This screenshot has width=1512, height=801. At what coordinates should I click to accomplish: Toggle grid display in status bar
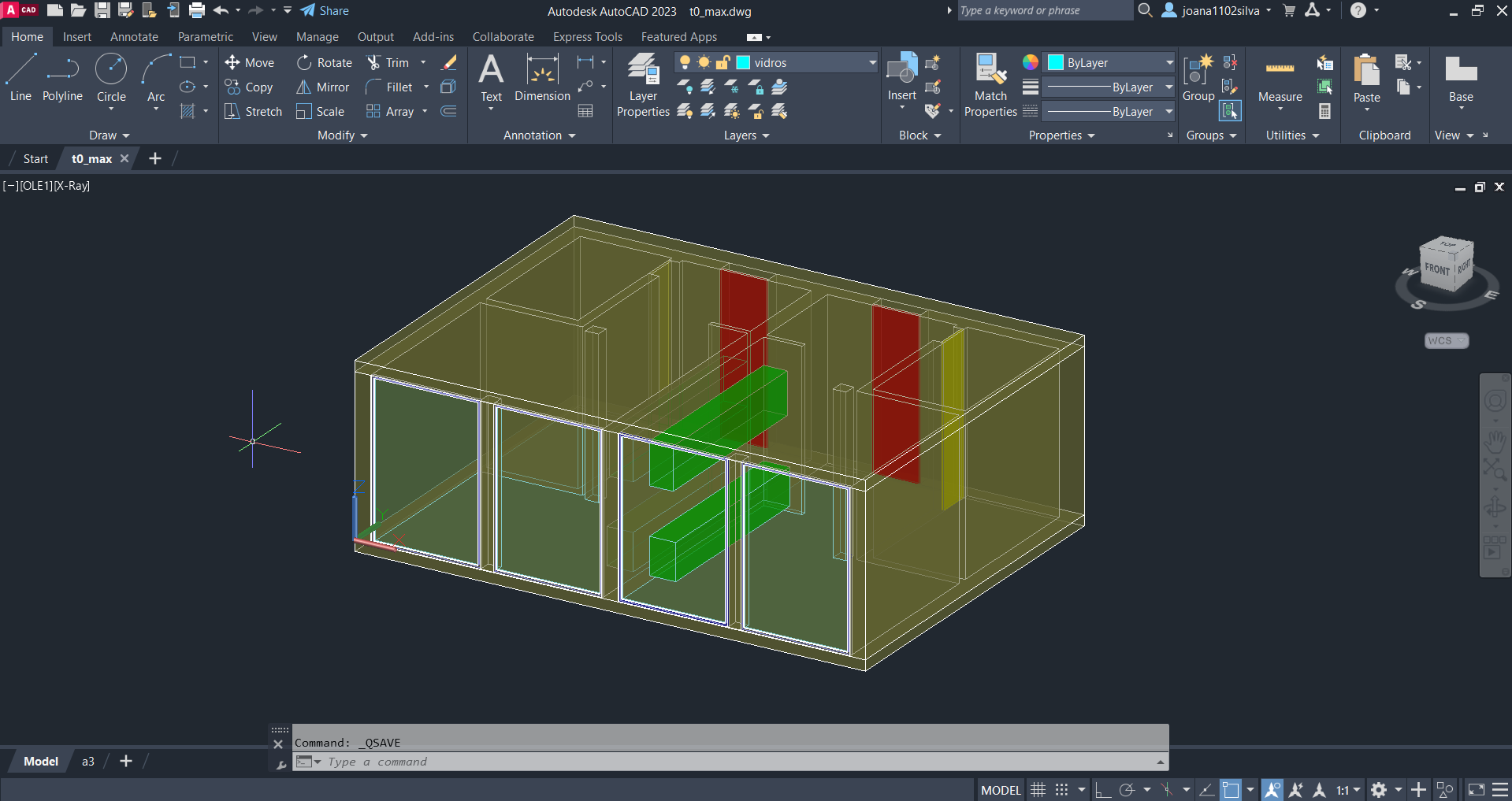[x=1038, y=790]
